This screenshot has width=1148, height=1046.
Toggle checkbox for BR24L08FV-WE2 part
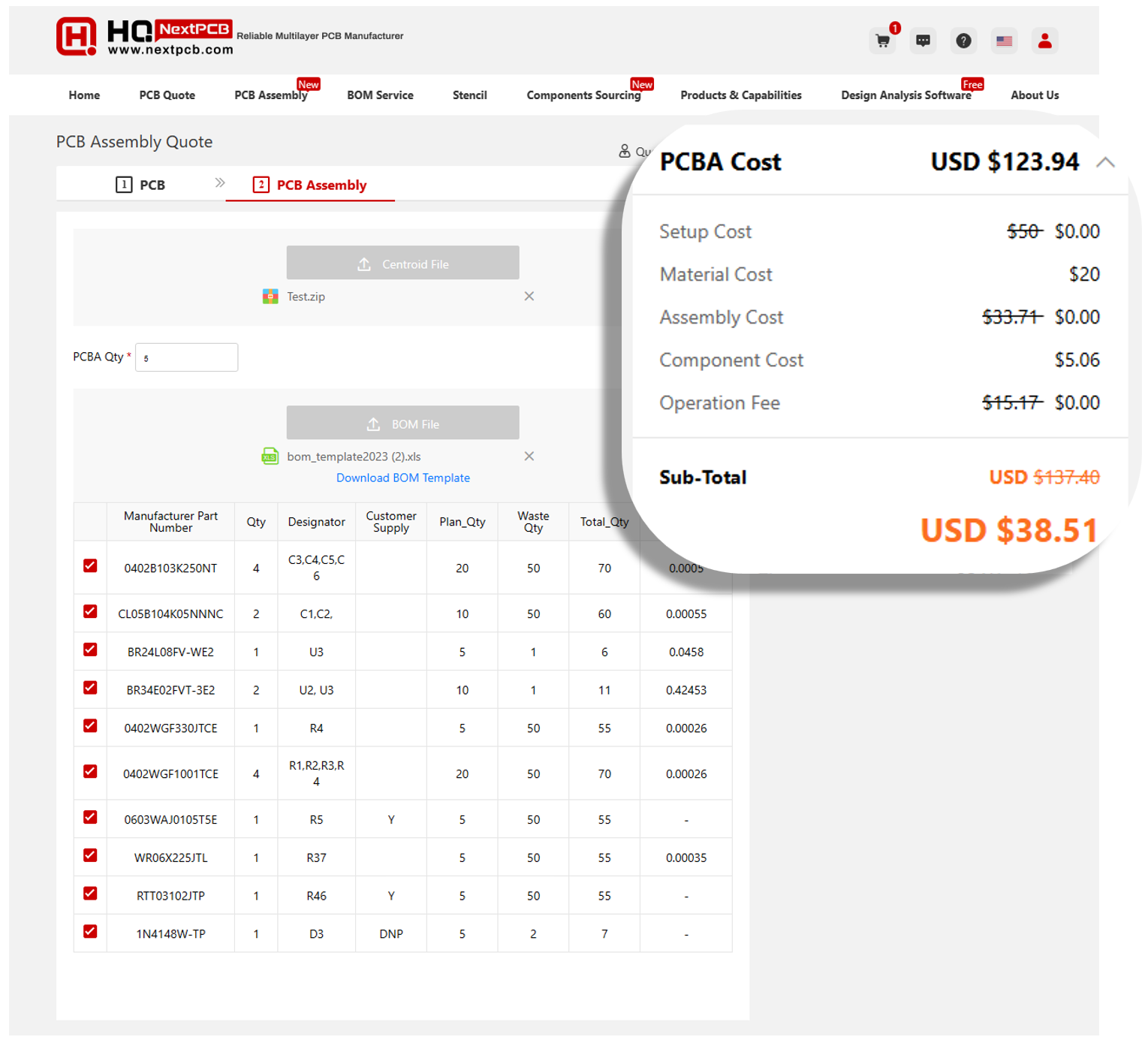[90, 650]
